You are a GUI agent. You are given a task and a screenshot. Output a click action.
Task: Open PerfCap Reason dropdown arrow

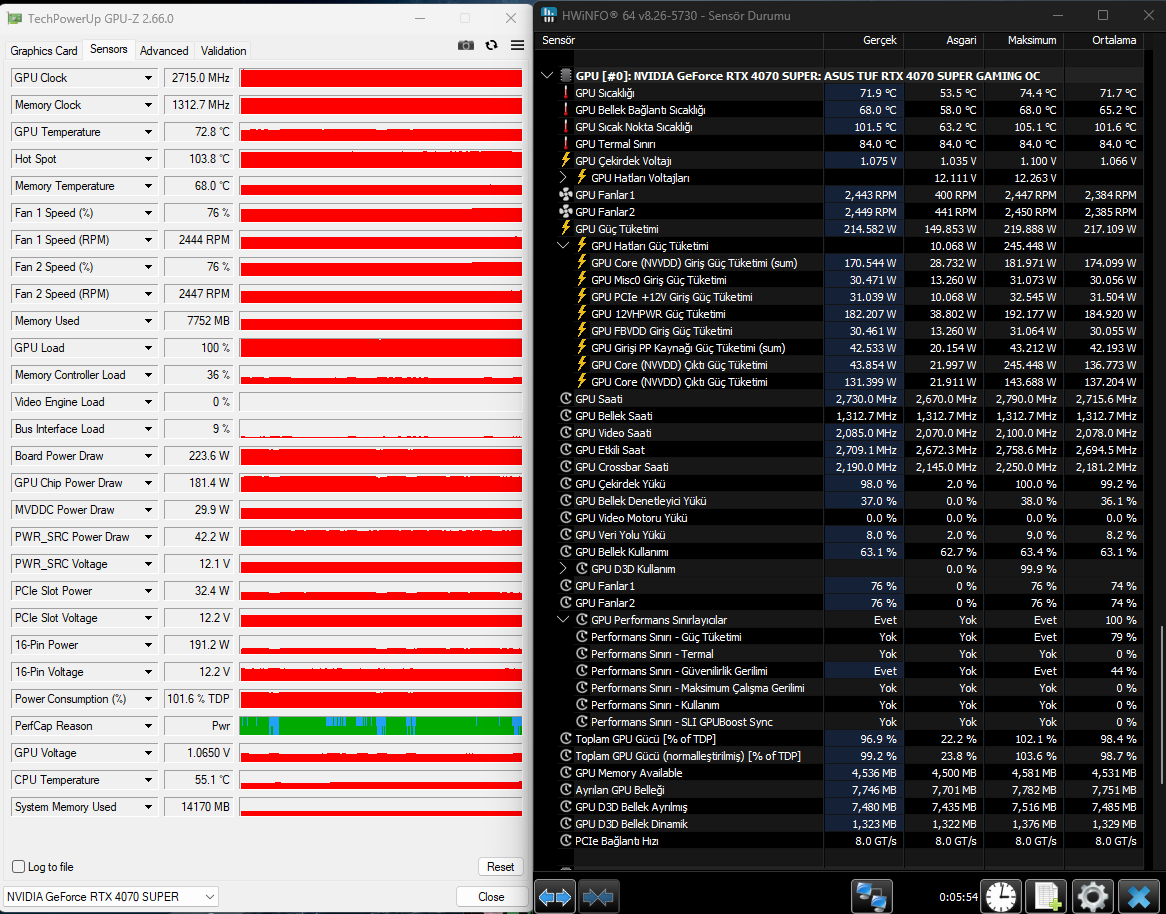[x=148, y=726]
